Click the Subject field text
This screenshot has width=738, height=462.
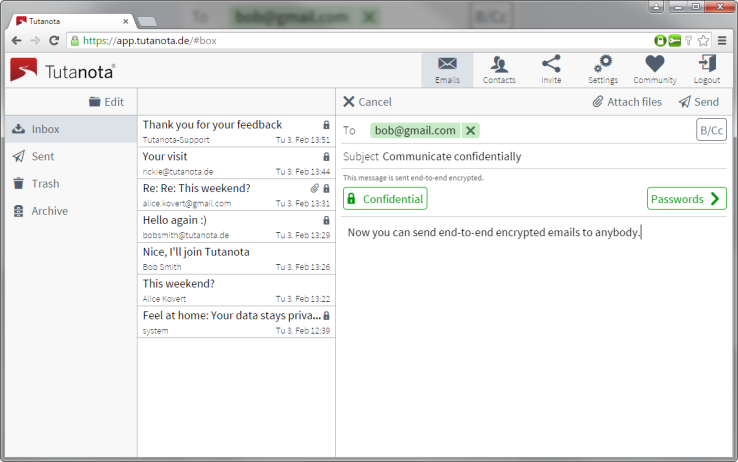451,157
